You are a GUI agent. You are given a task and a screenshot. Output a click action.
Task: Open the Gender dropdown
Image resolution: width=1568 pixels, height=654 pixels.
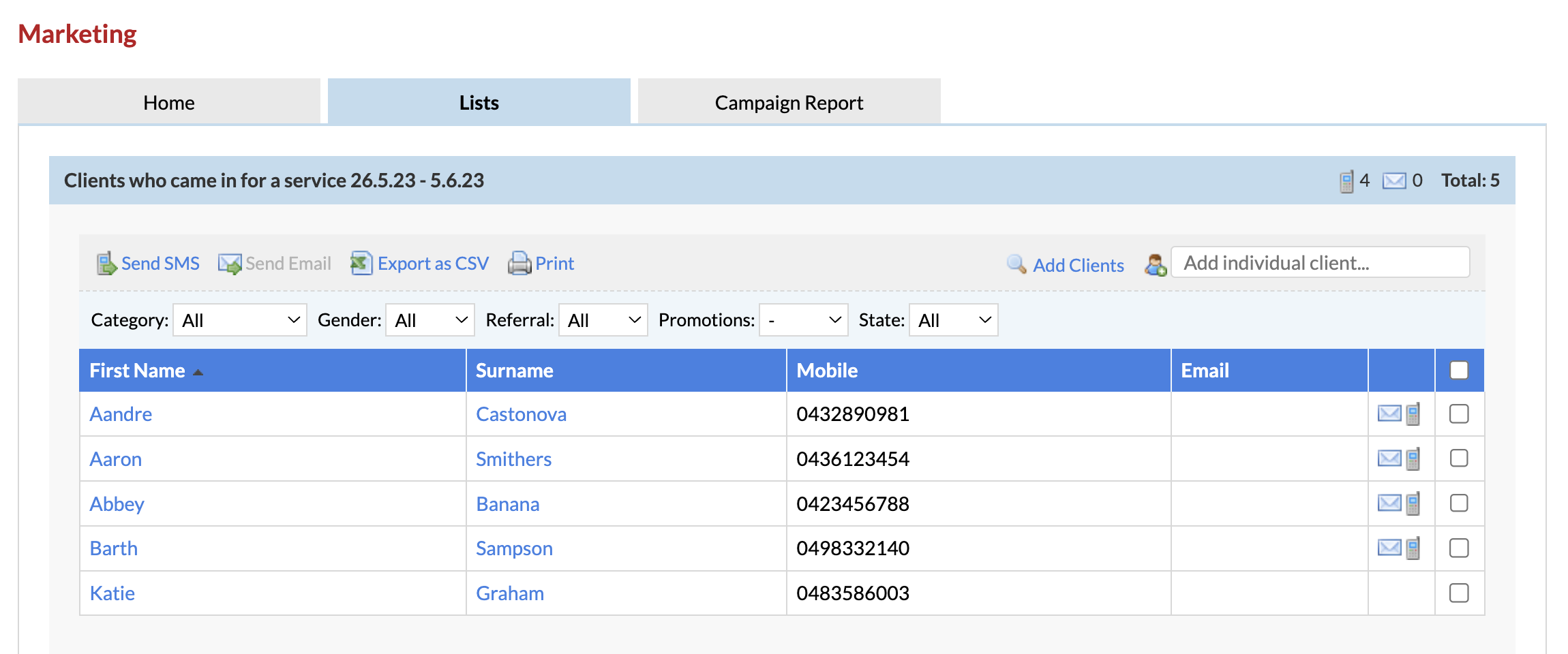430,320
